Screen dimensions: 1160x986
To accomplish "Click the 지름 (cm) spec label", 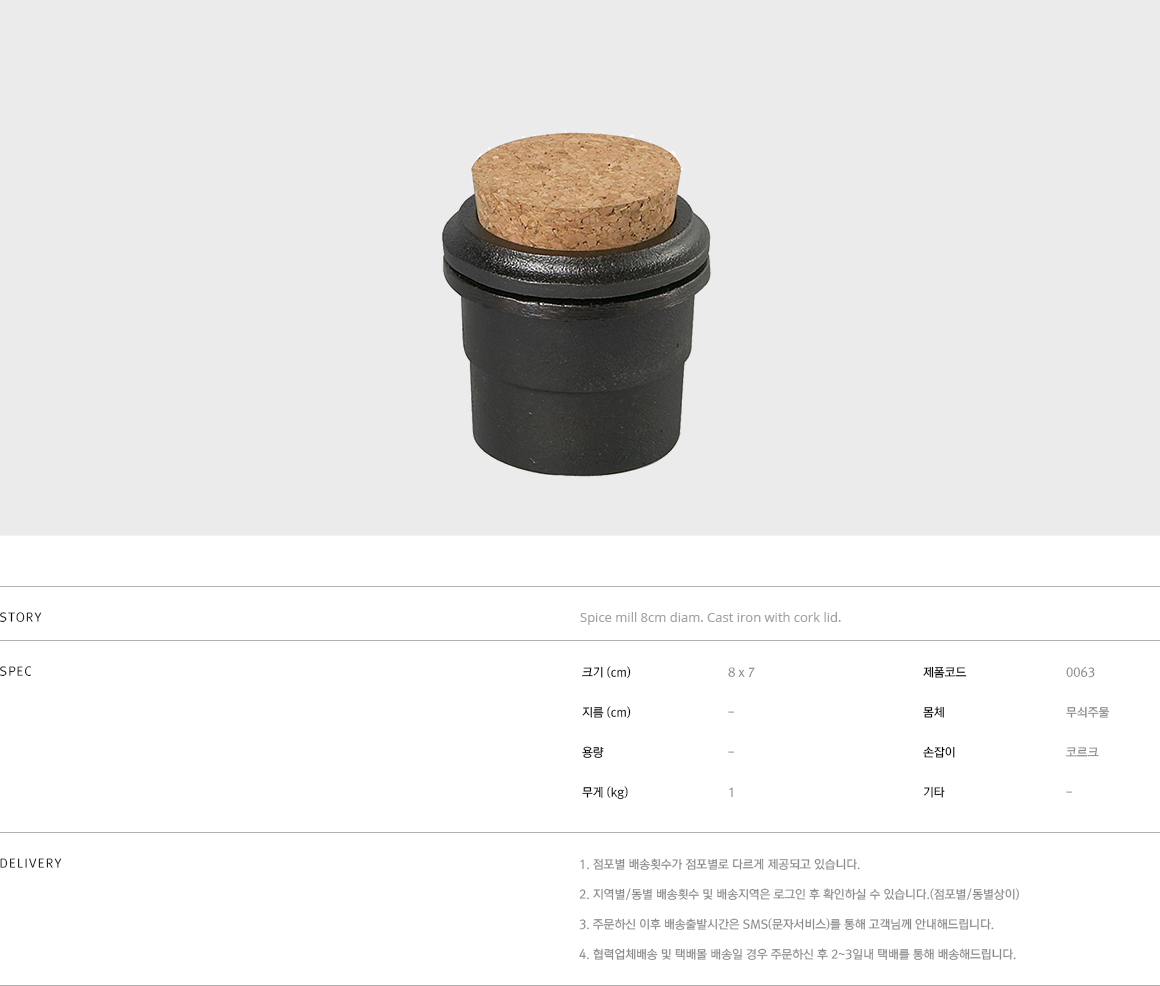I will (606, 712).
